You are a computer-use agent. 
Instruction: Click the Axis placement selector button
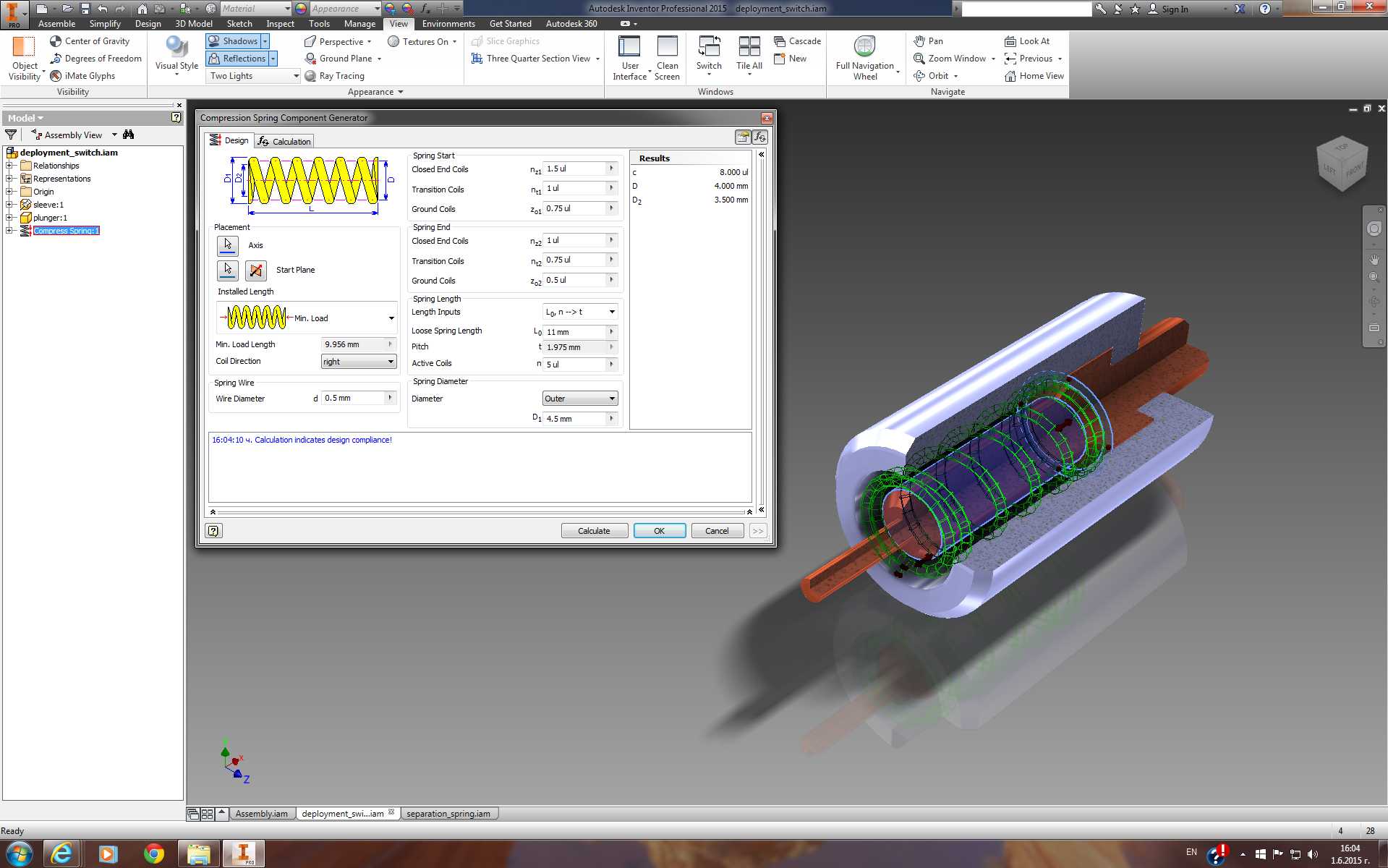[x=228, y=245]
